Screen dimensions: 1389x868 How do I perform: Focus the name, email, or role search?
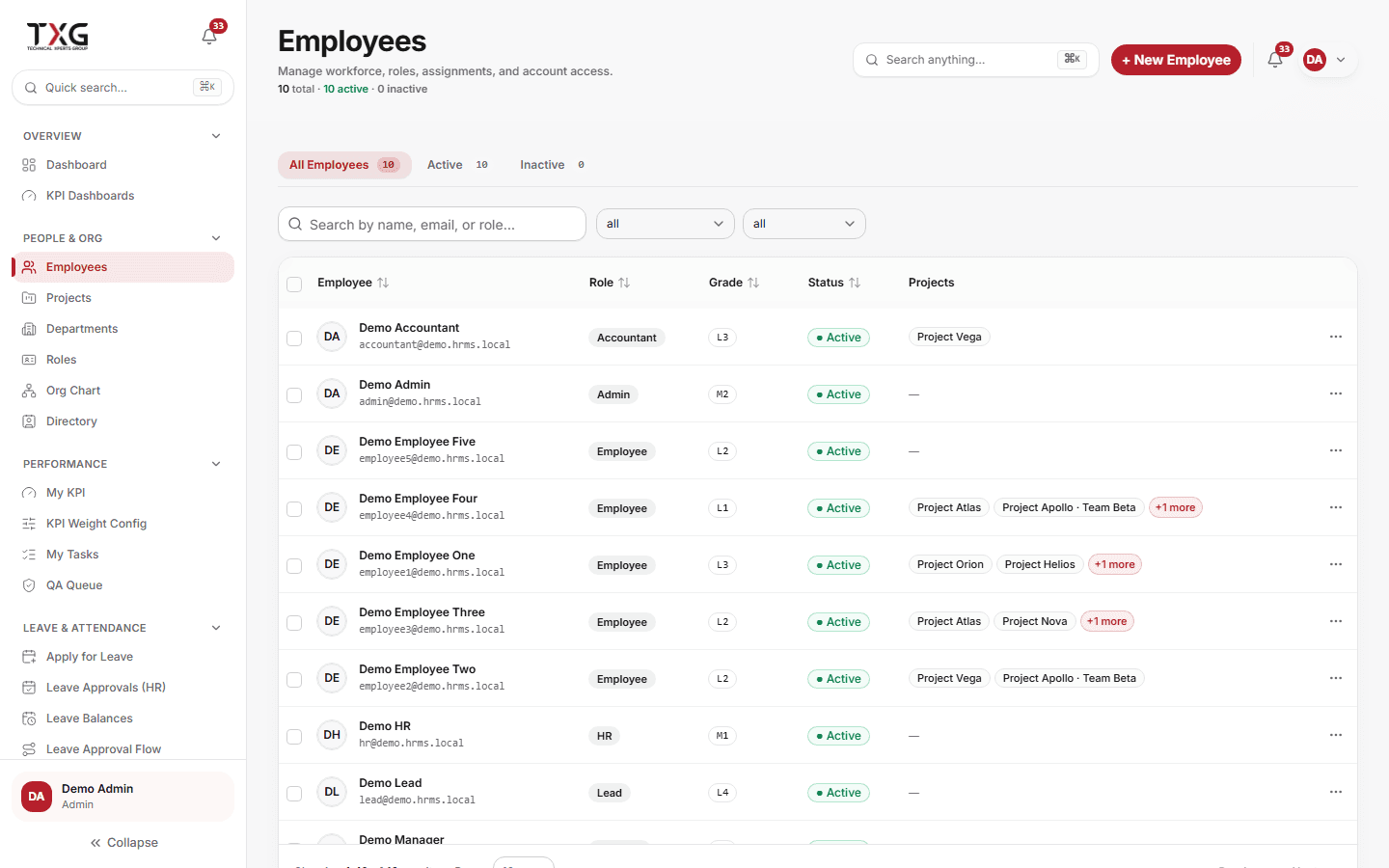click(432, 224)
